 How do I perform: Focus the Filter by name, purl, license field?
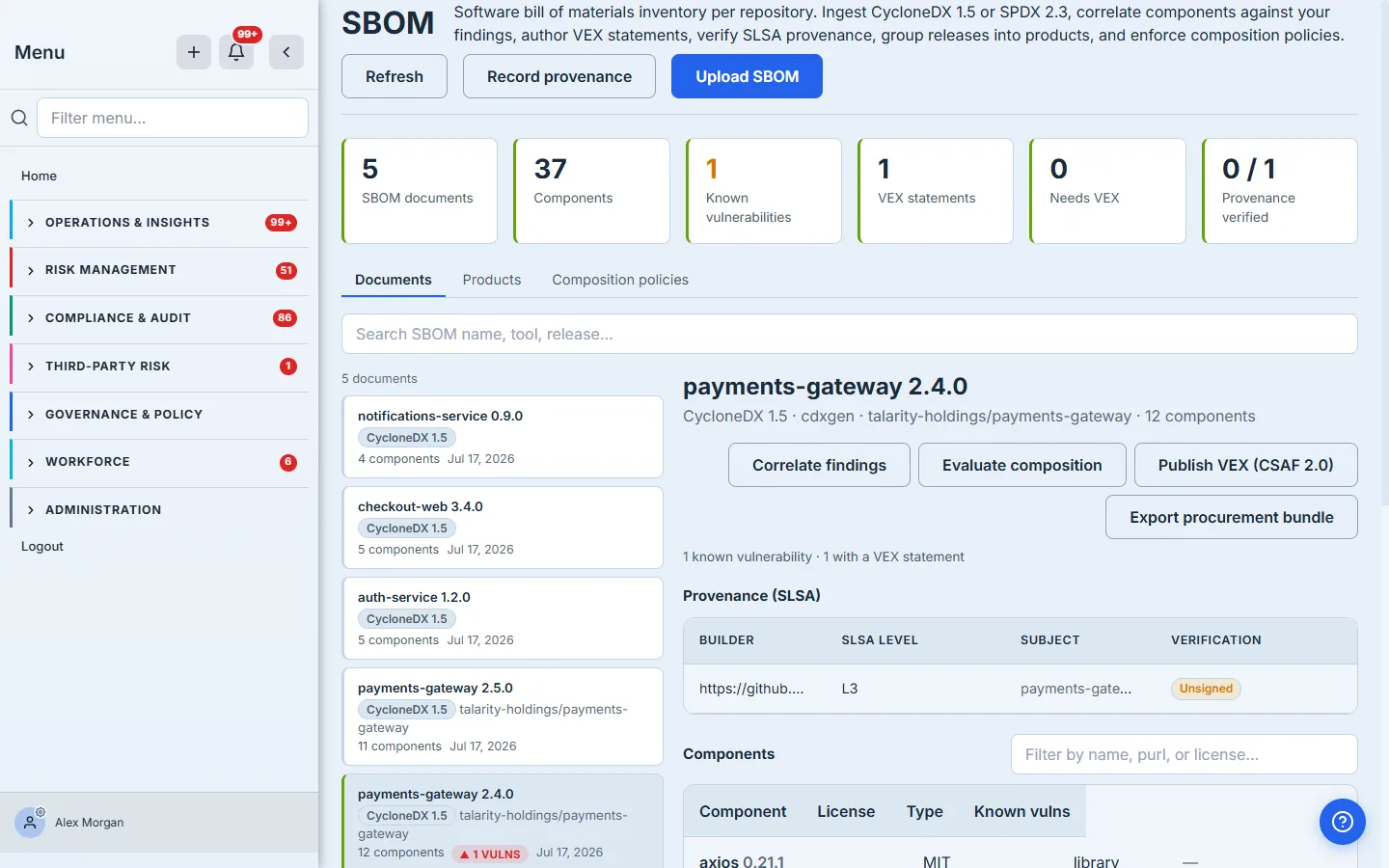(x=1185, y=754)
